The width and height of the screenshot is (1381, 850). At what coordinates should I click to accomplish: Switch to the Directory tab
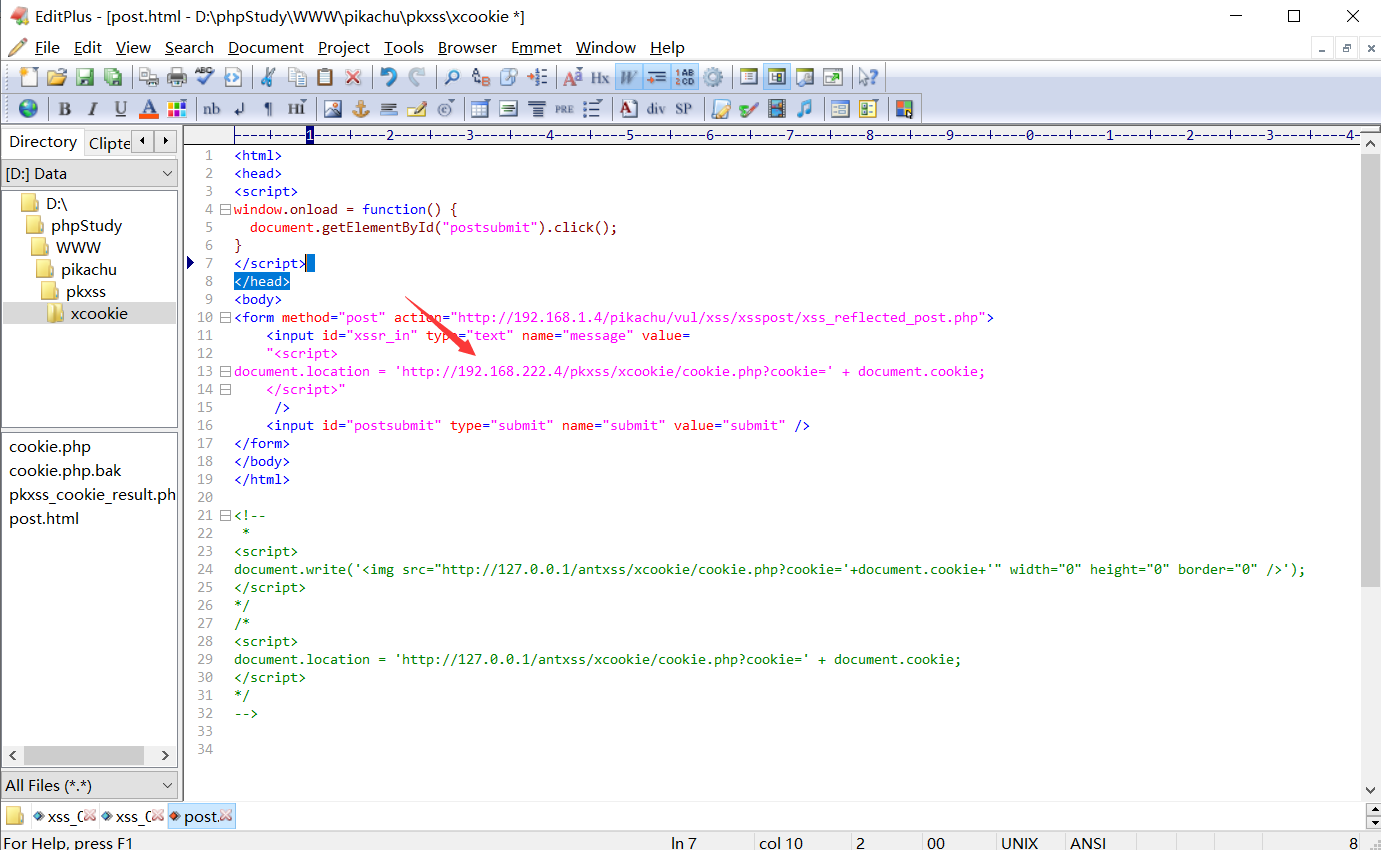[43, 142]
